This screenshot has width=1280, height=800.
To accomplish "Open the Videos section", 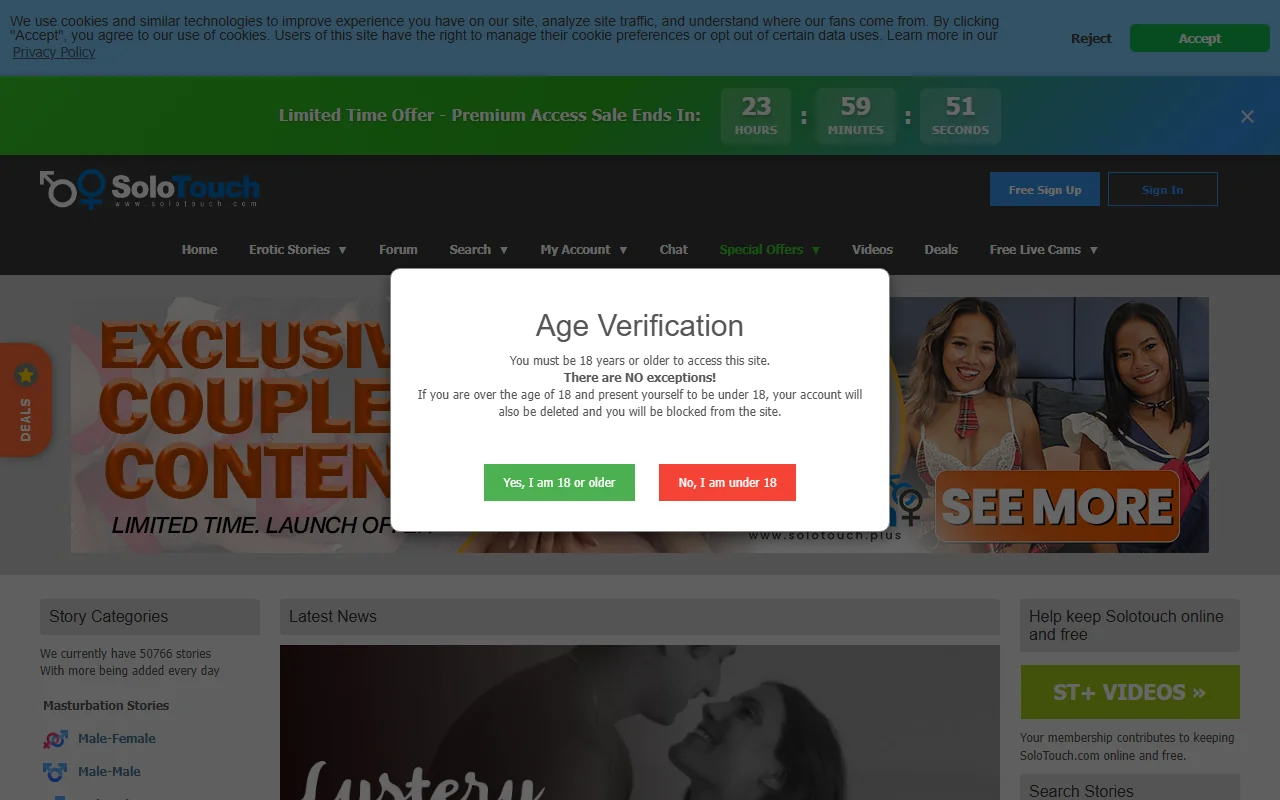I will pyautogui.click(x=872, y=249).
